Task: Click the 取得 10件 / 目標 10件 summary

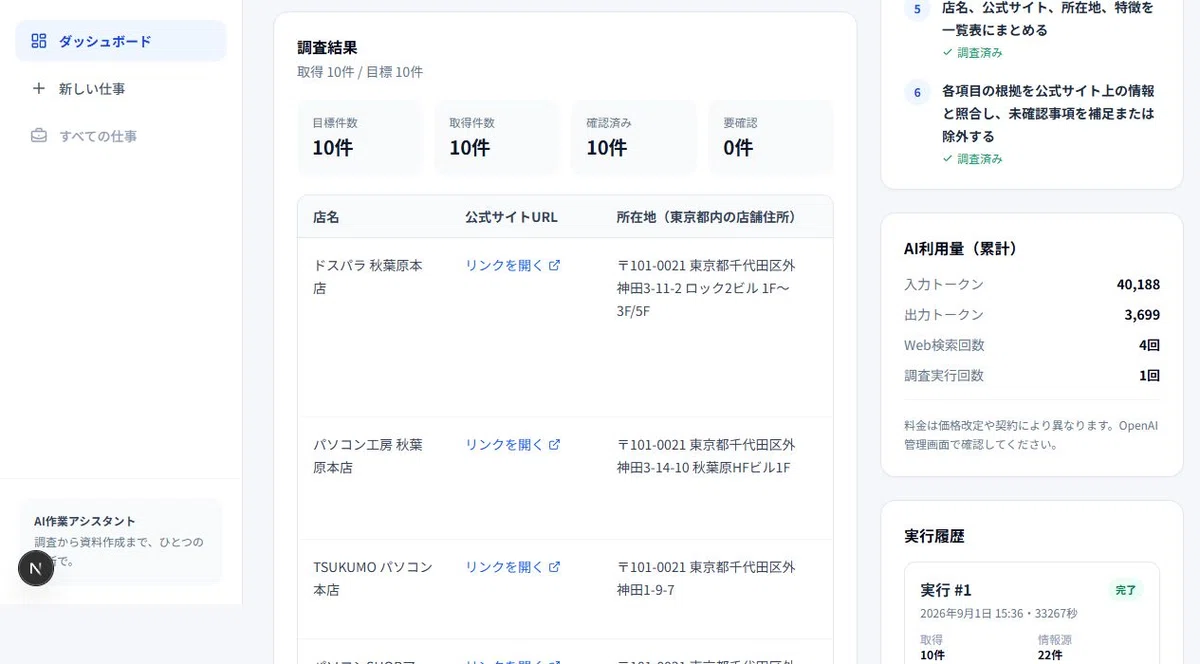Action: 360,72
